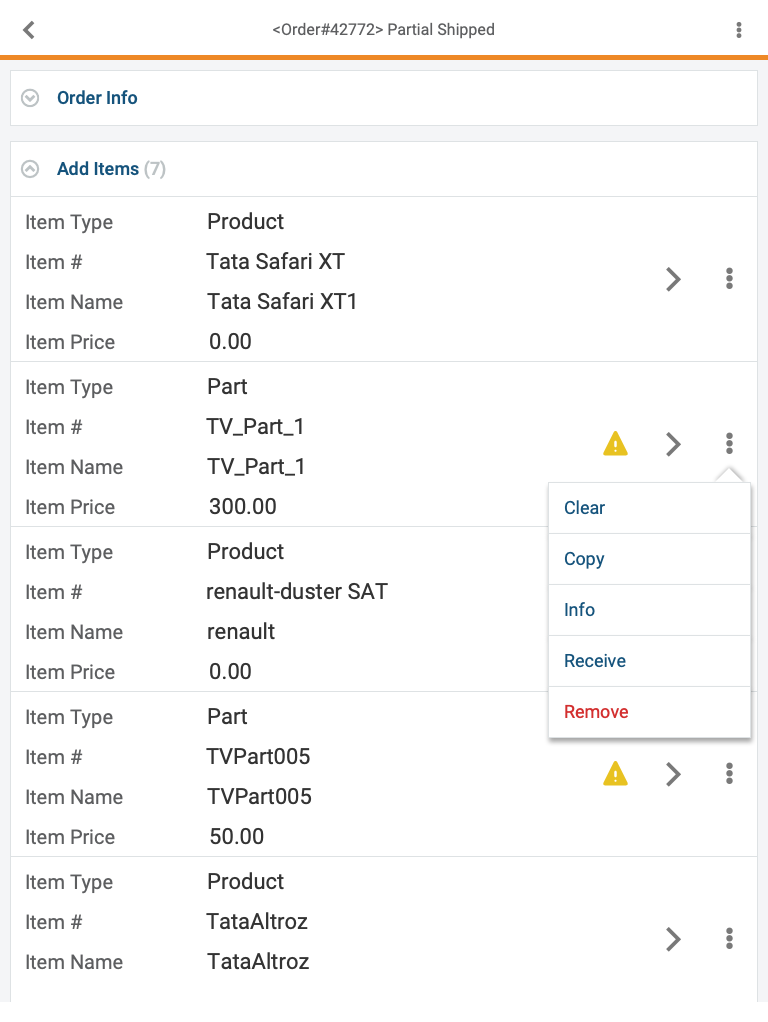Open TataAltroz item details chevron
The width and height of the screenshot is (768, 1022).
coord(673,939)
